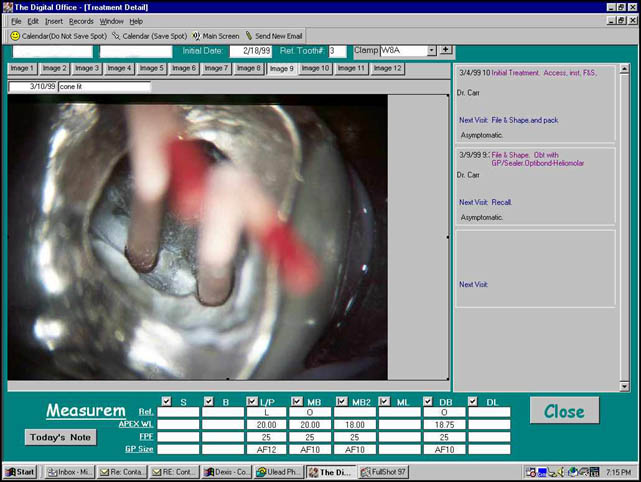Toggle the DB canal checkbox

click(429, 402)
